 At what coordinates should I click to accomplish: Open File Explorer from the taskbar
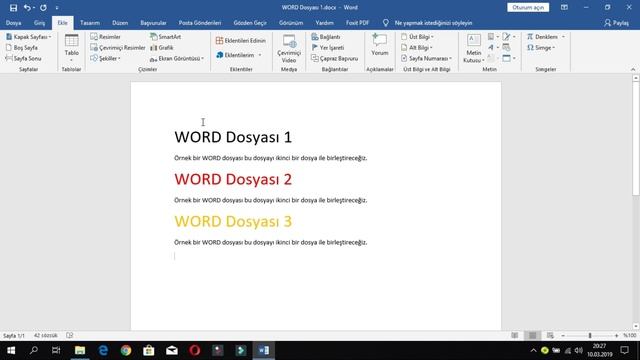(x=80, y=350)
